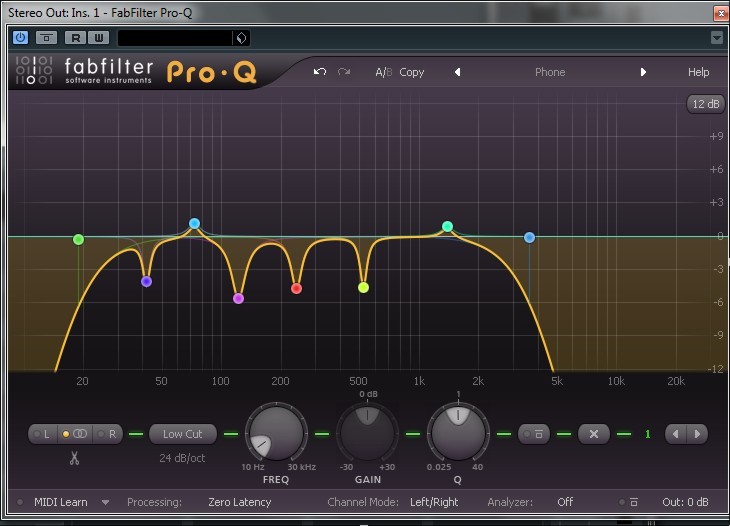Click the Redo arrow icon
730x526 pixels.
[344, 72]
